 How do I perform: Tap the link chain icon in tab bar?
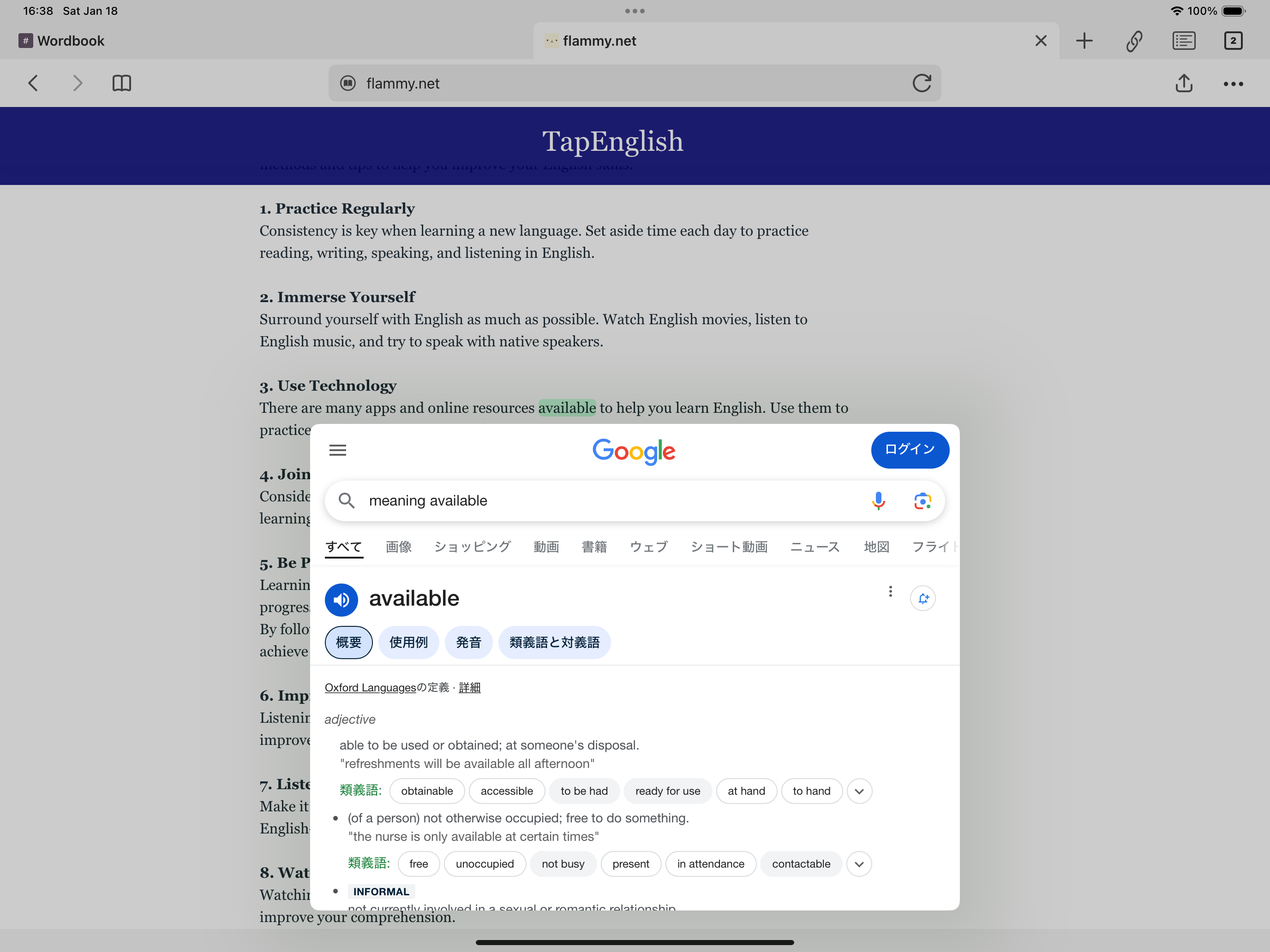click(x=1134, y=41)
